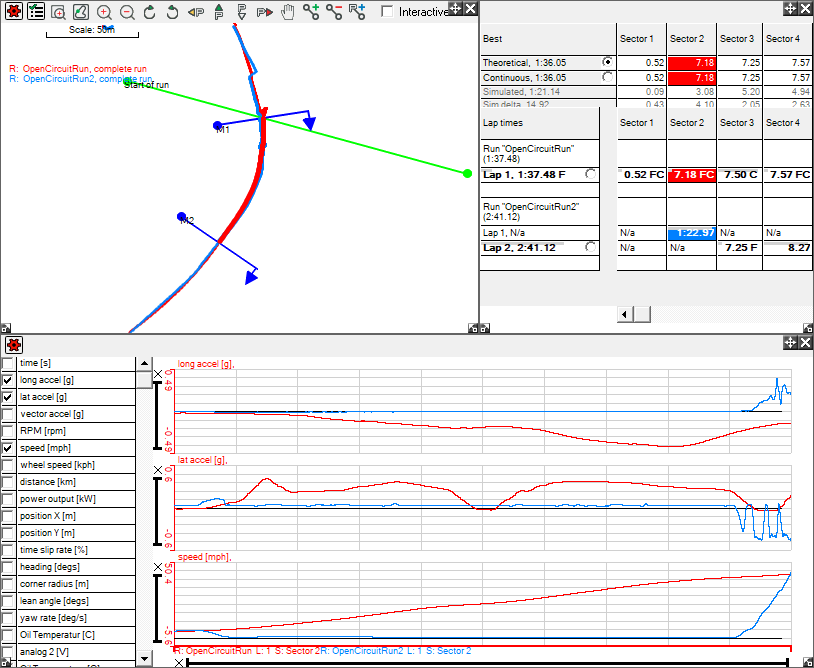
Task: Click the add track marker icon
Action: tap(311, 12)
